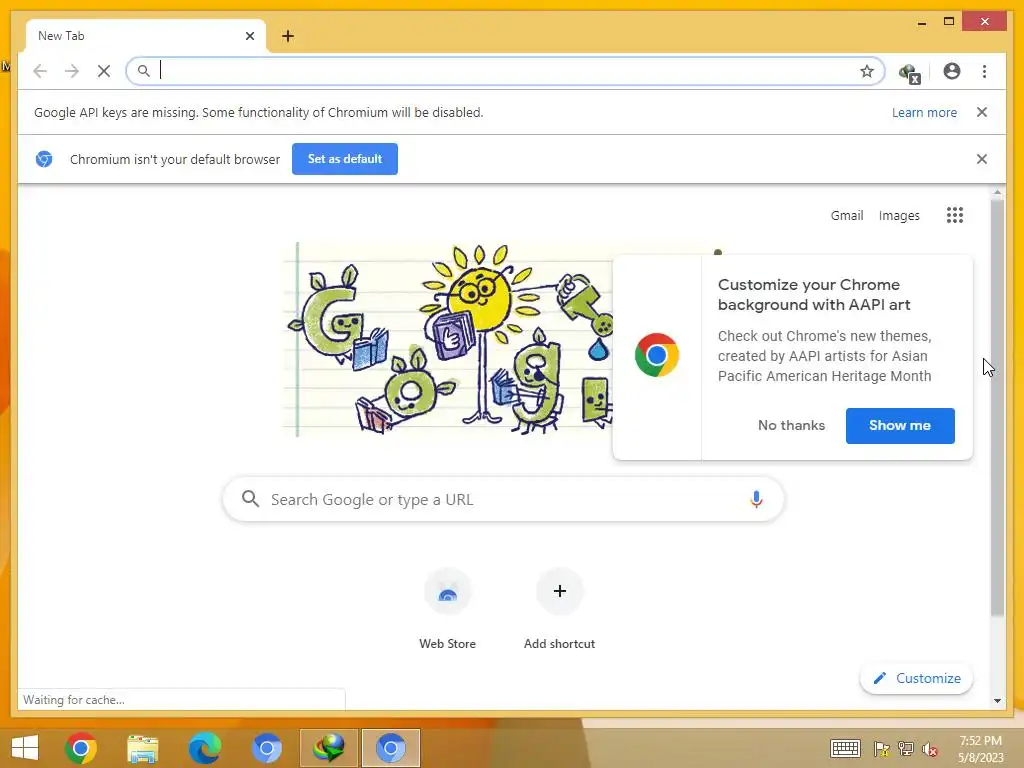Open the Web Store shortcut

(447, 609)
